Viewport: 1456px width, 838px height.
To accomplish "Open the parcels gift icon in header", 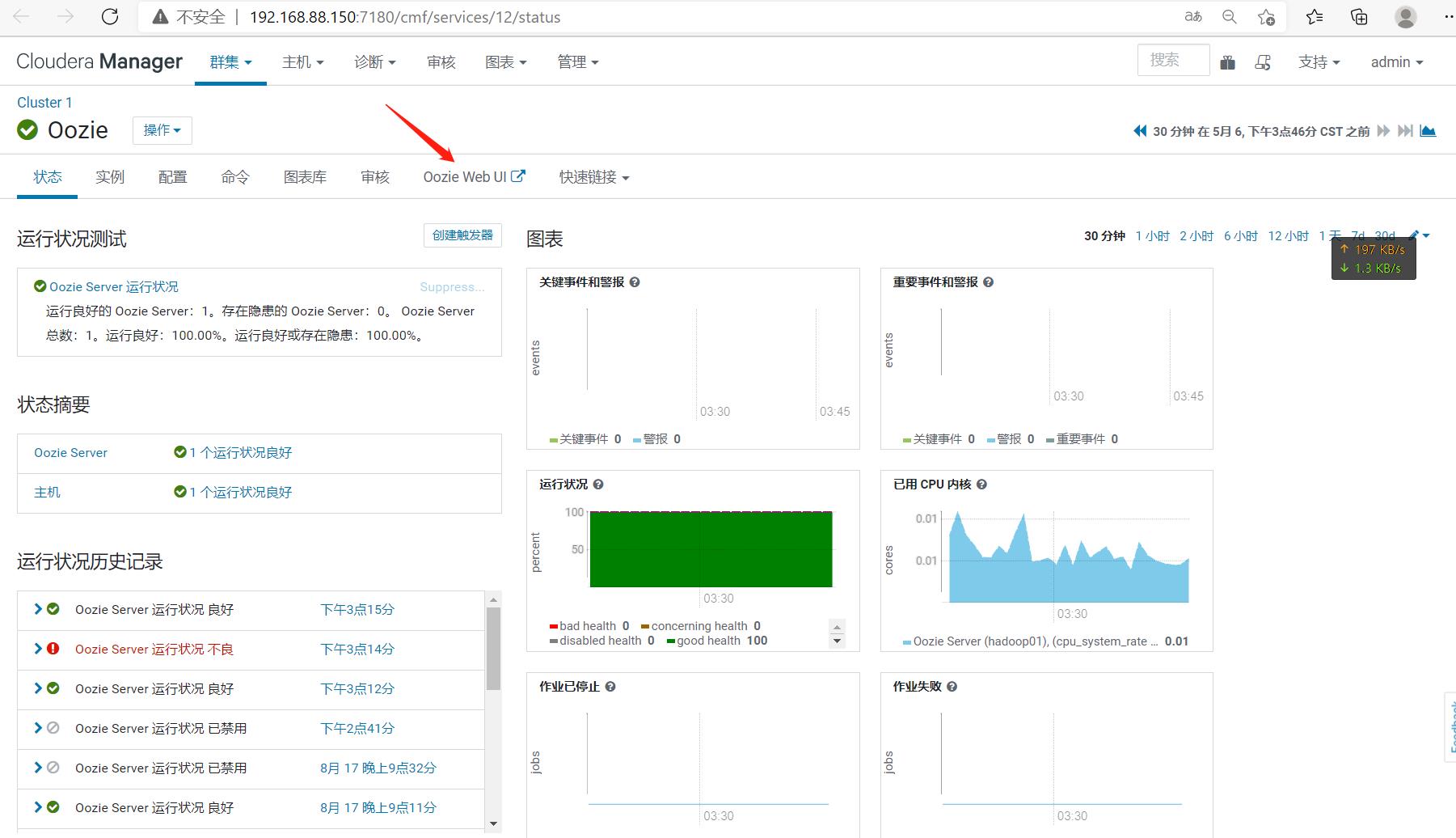I will pos(1227,62).
